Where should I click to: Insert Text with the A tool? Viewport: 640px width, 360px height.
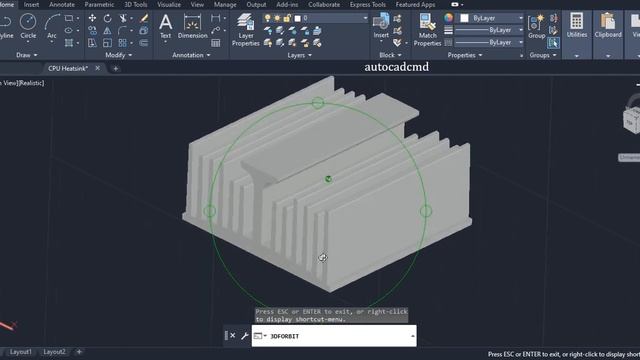click(x=165, y=26)
